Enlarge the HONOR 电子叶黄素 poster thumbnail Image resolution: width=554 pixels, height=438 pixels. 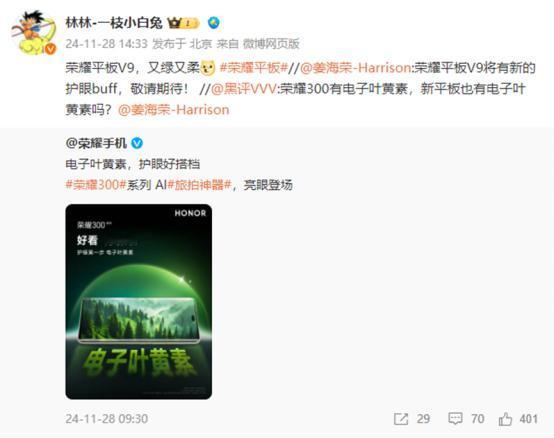tap(138, 302)
